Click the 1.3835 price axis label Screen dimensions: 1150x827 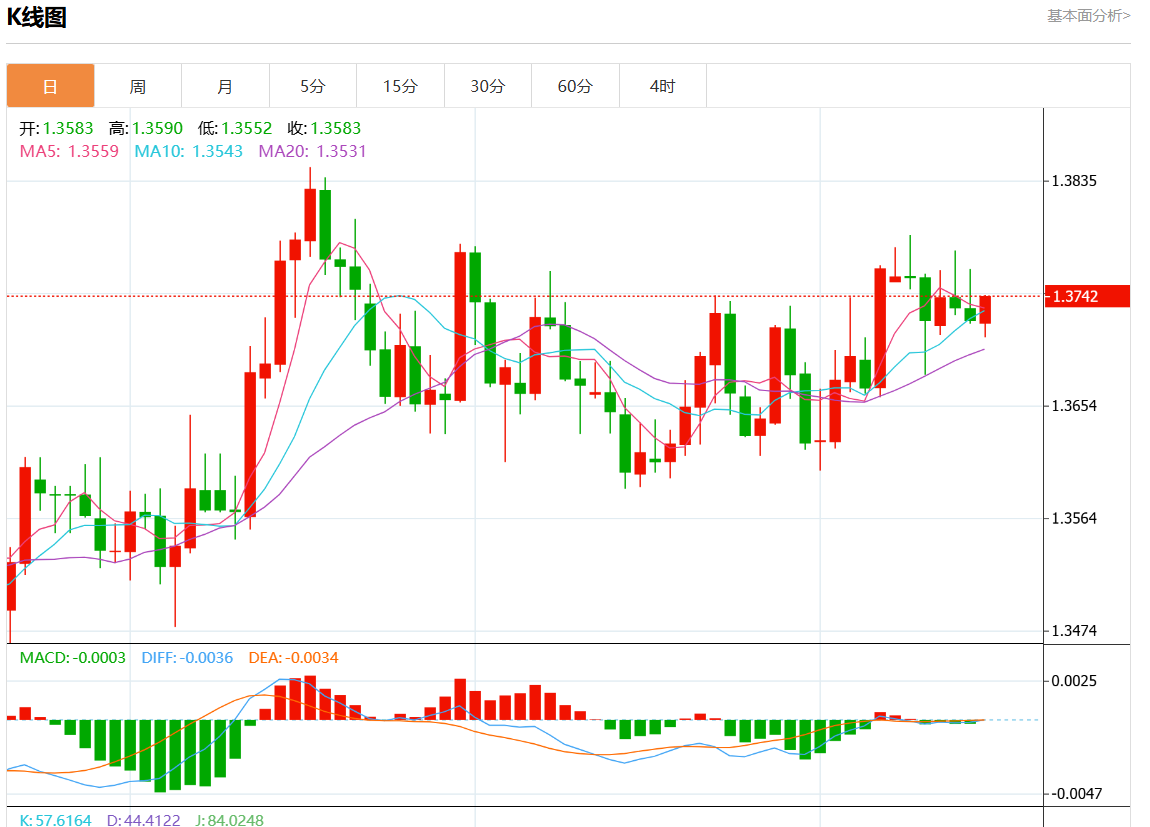[x=1074, y=181]
